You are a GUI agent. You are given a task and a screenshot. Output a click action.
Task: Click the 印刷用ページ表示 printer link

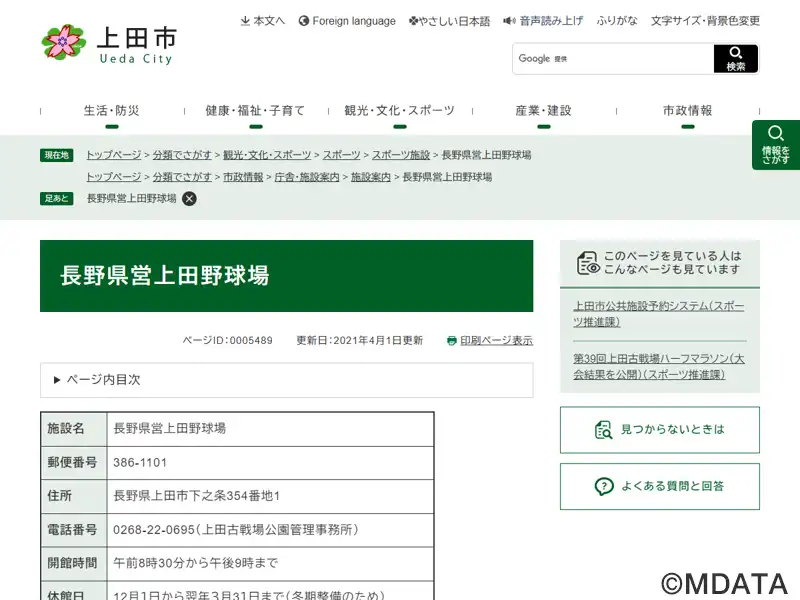click(490, 340)
